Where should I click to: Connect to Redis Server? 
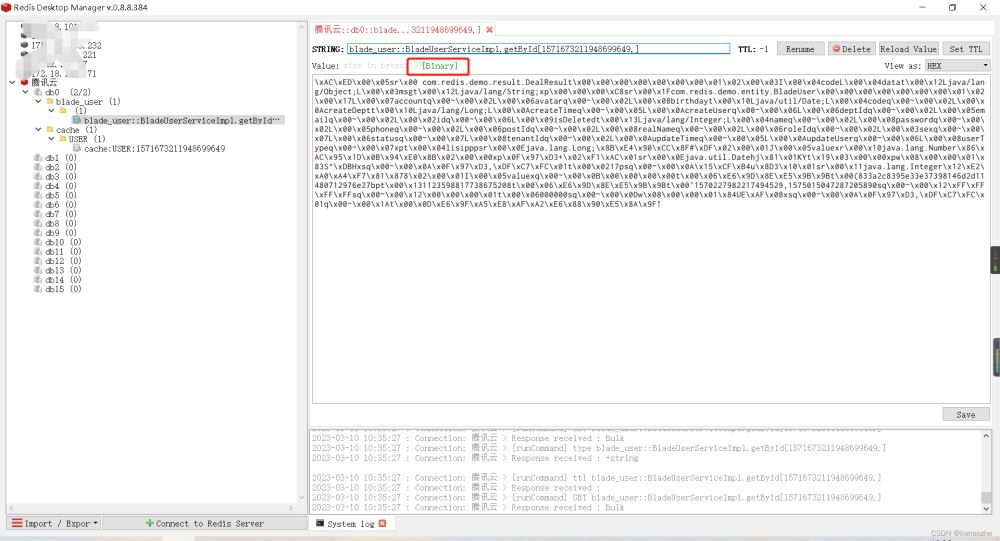204,523
